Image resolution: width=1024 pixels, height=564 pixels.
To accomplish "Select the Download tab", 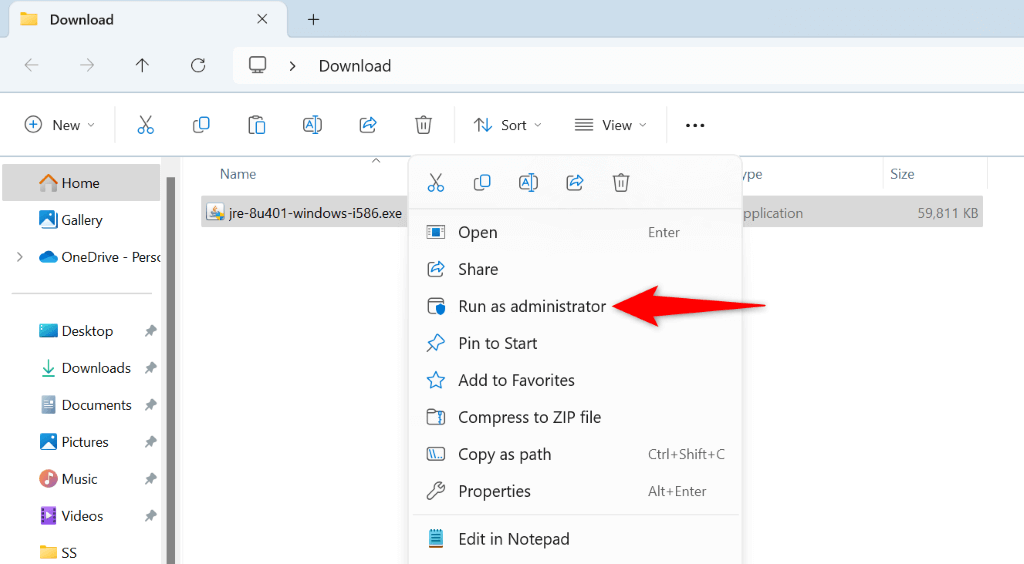I will (x=148, y=20).
